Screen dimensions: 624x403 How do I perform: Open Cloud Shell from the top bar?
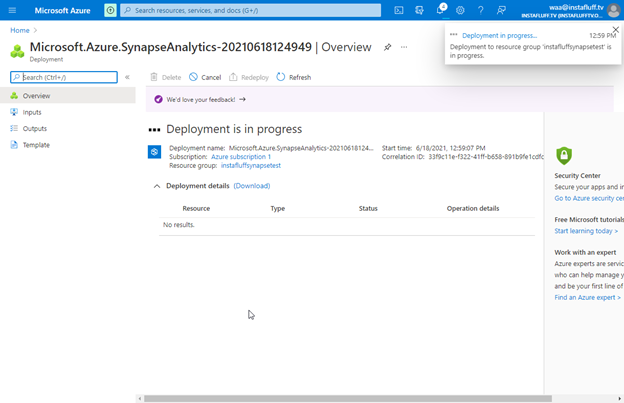pos(399,10)
